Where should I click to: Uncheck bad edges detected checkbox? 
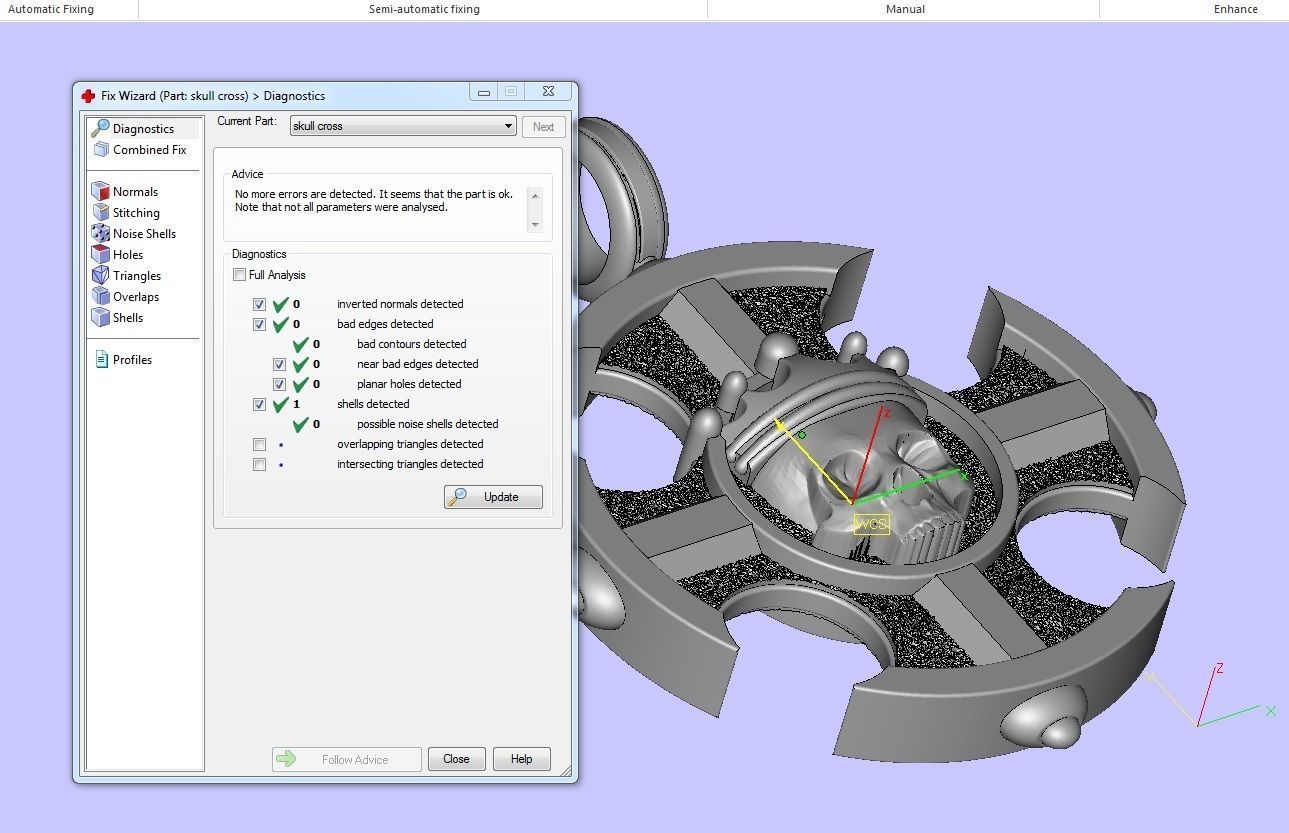tap(259, 324)
